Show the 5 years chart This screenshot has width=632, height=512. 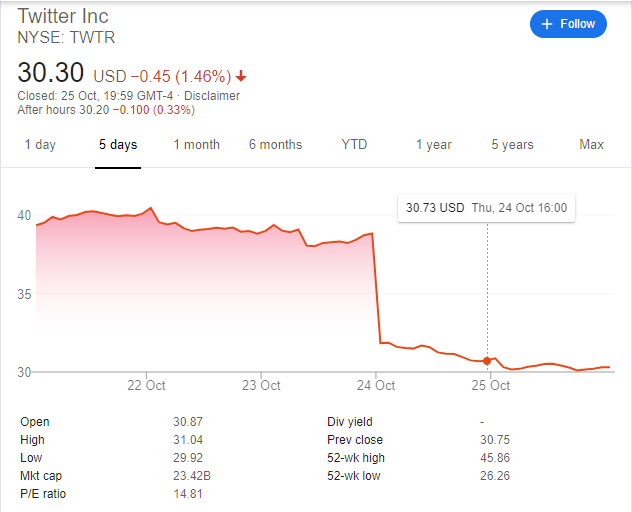[512, 145]
